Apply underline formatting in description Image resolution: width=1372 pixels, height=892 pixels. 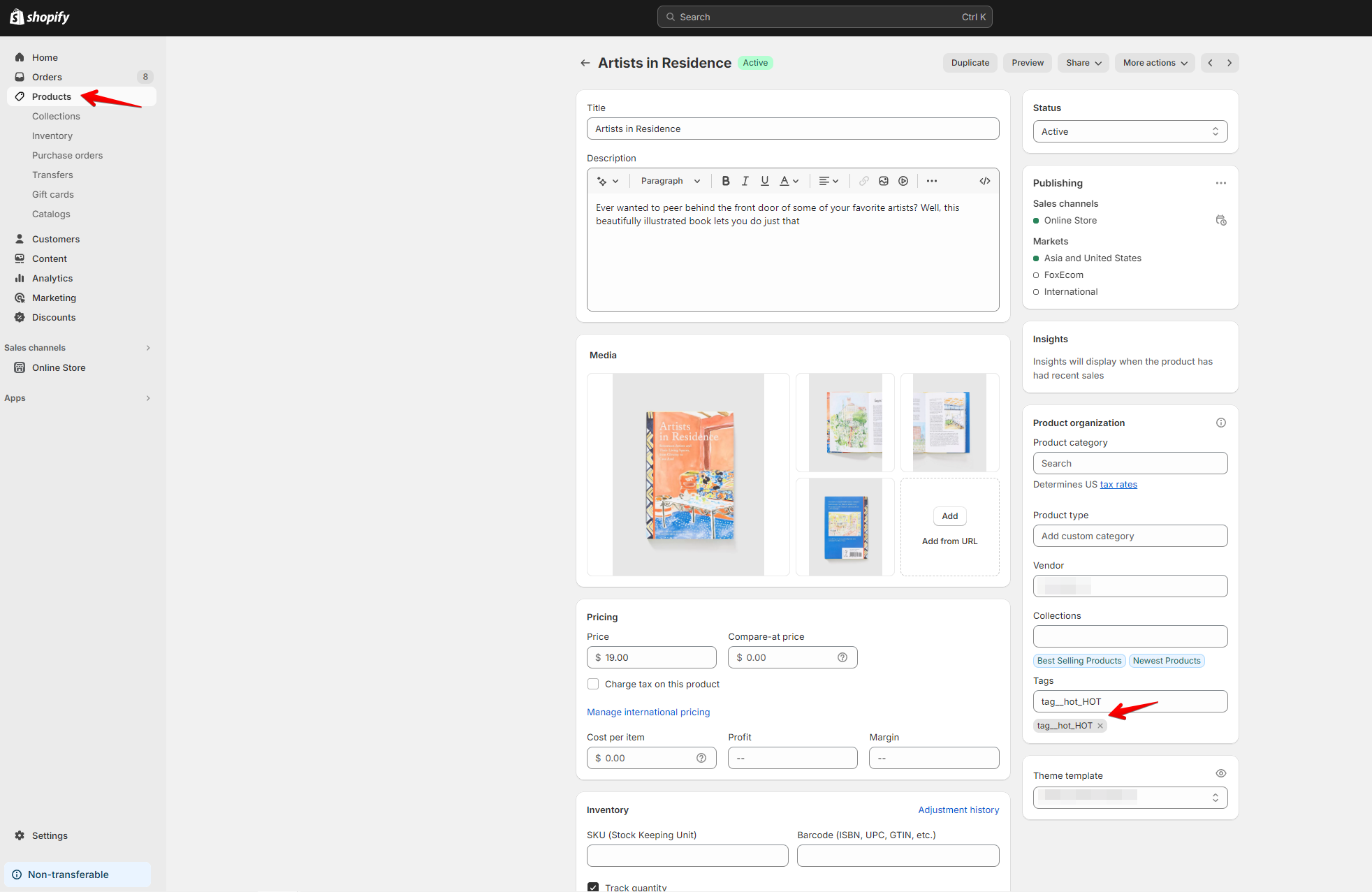(765, 181)
